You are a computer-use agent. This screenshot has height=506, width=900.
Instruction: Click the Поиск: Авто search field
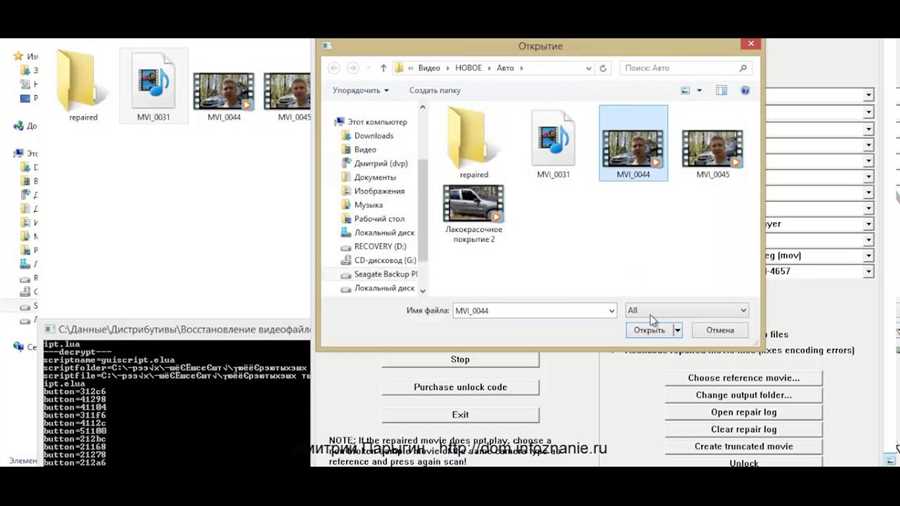[x=686, y=68]
